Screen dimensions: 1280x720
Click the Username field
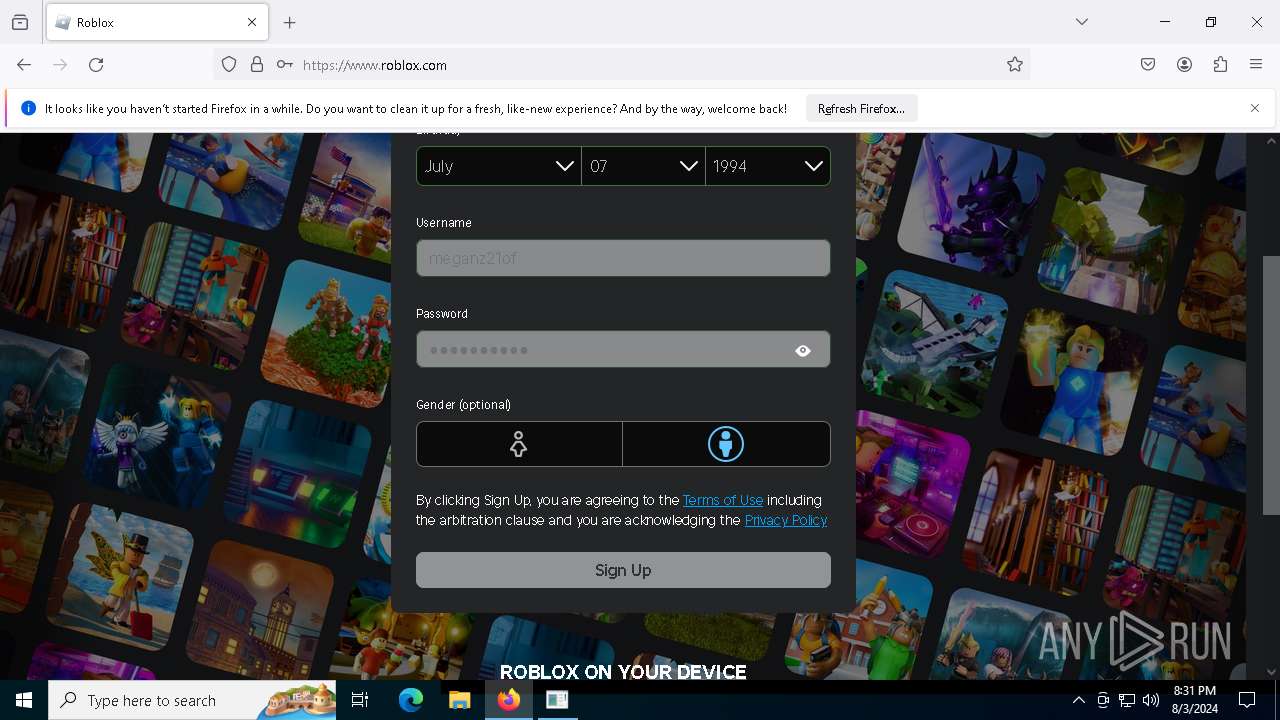[x=623, y=258]
